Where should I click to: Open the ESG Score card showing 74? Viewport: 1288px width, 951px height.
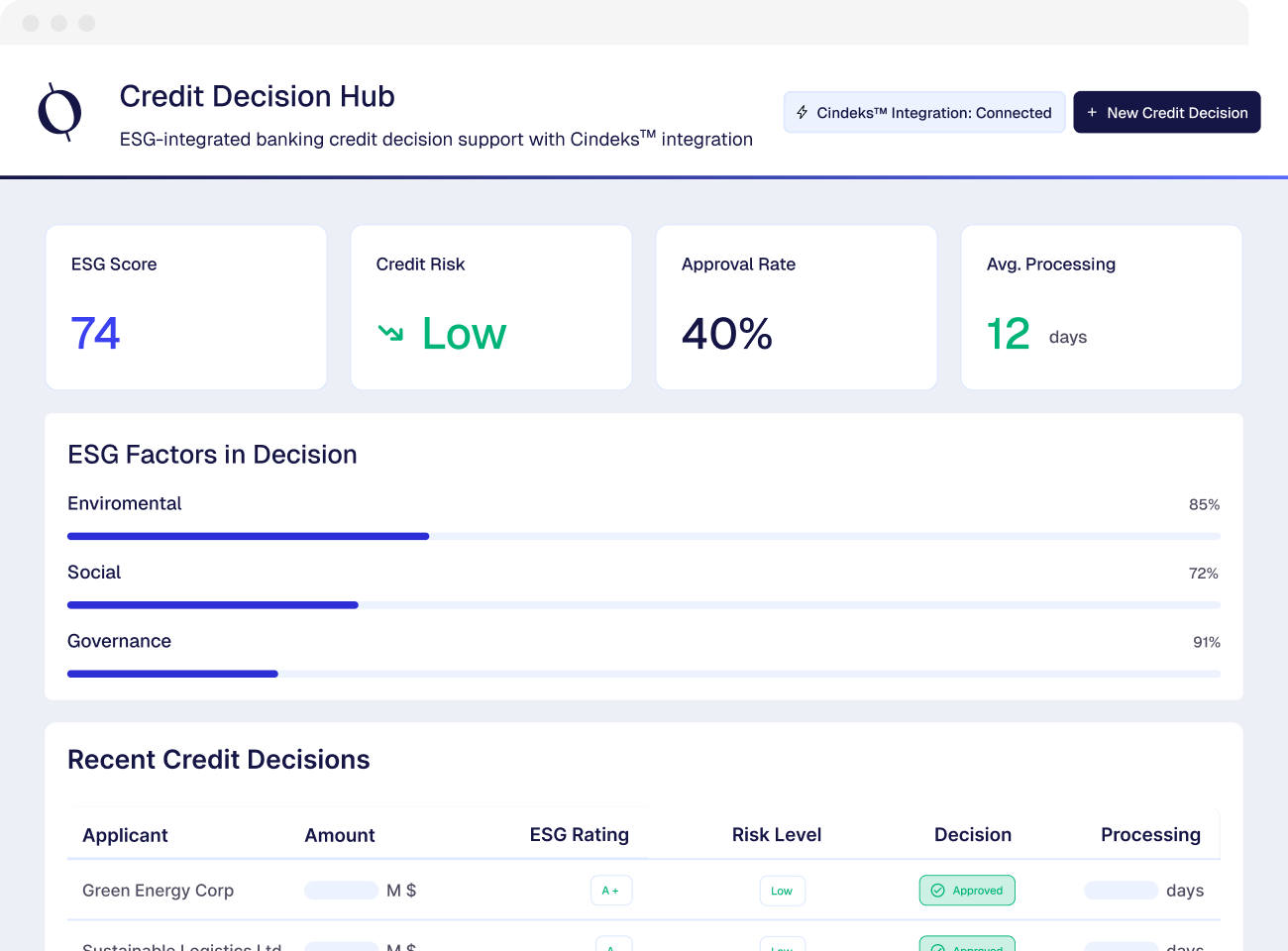186,307
